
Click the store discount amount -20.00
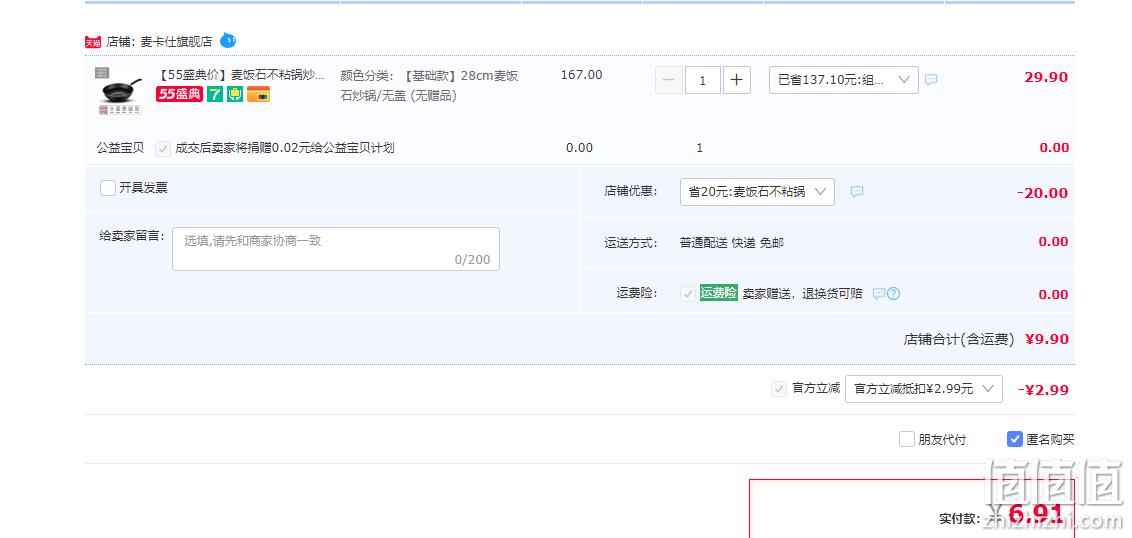pos(1042,193)
